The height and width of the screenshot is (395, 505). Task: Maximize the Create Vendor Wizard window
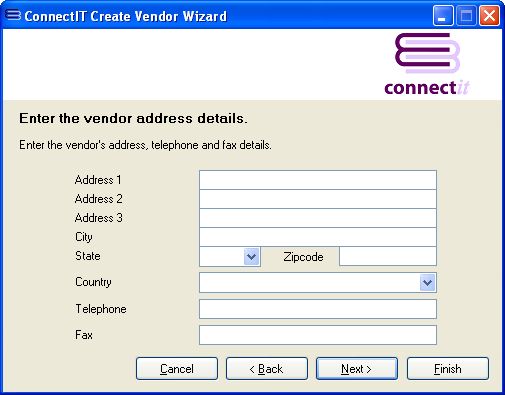[466, 16]
